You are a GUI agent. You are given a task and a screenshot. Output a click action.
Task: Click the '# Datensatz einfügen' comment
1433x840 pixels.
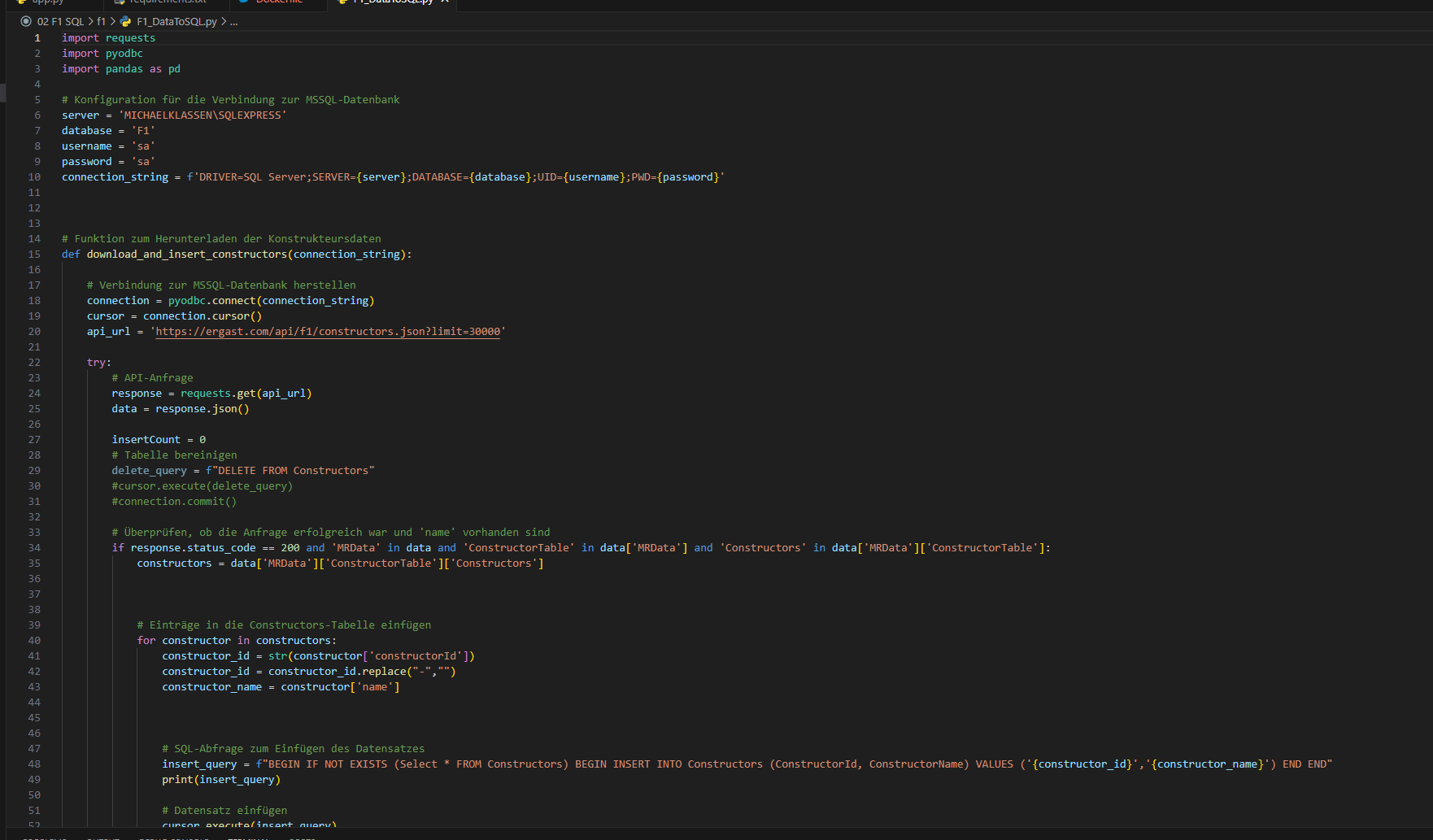[x=224, y=811]
